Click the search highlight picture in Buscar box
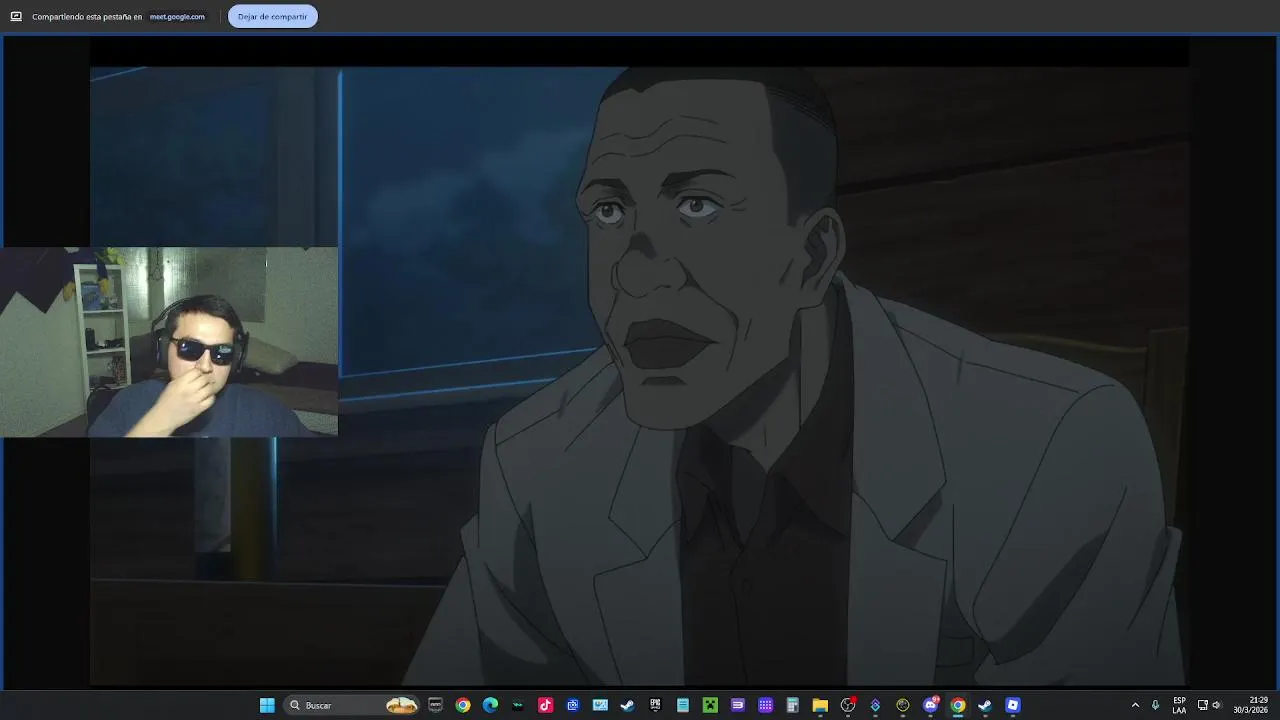Image resolution: width=1280 pixels, height=720 pixels. (401, 705)
